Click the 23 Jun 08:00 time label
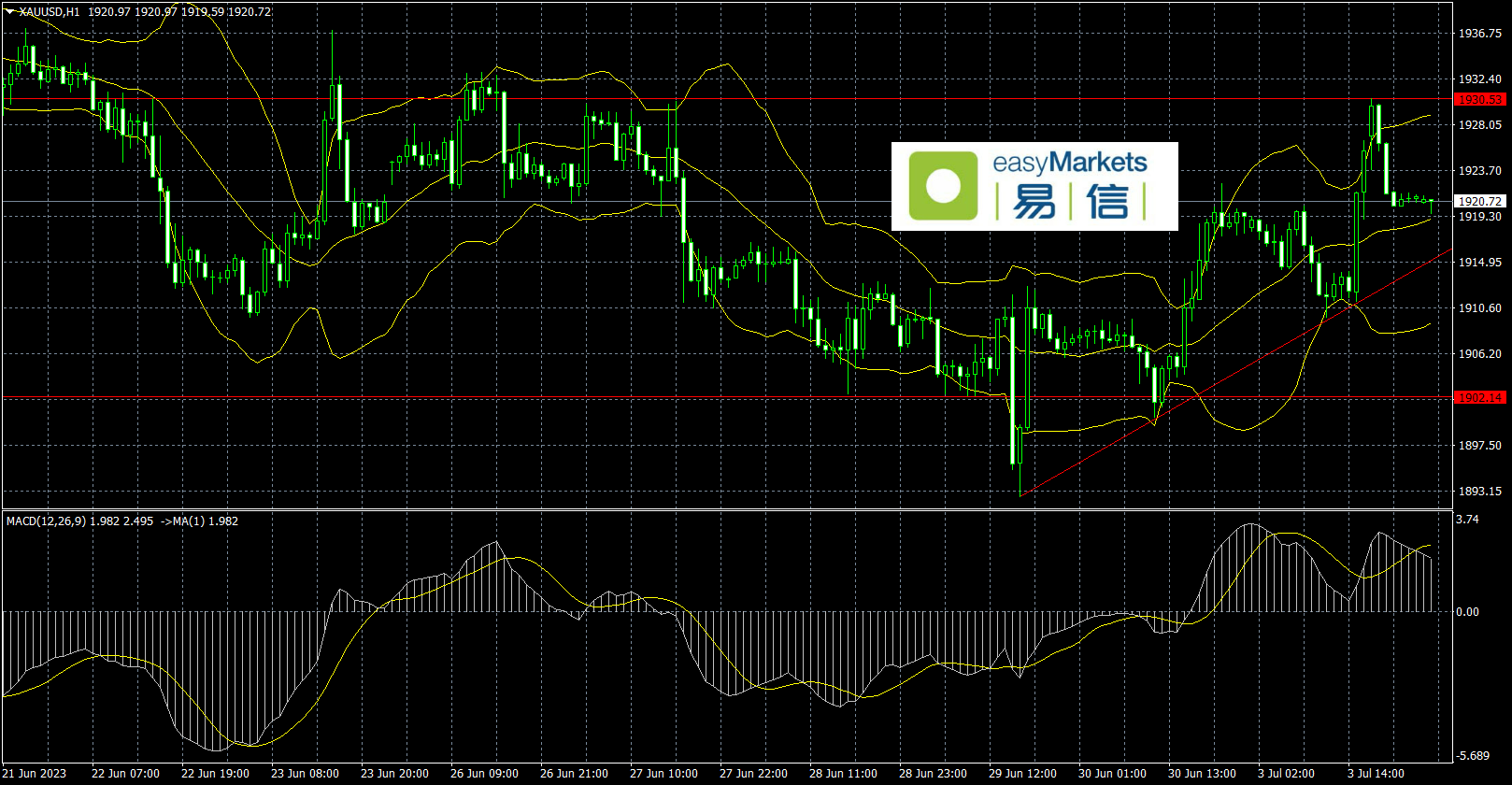1512x785 pixels. tap(305, 774)
